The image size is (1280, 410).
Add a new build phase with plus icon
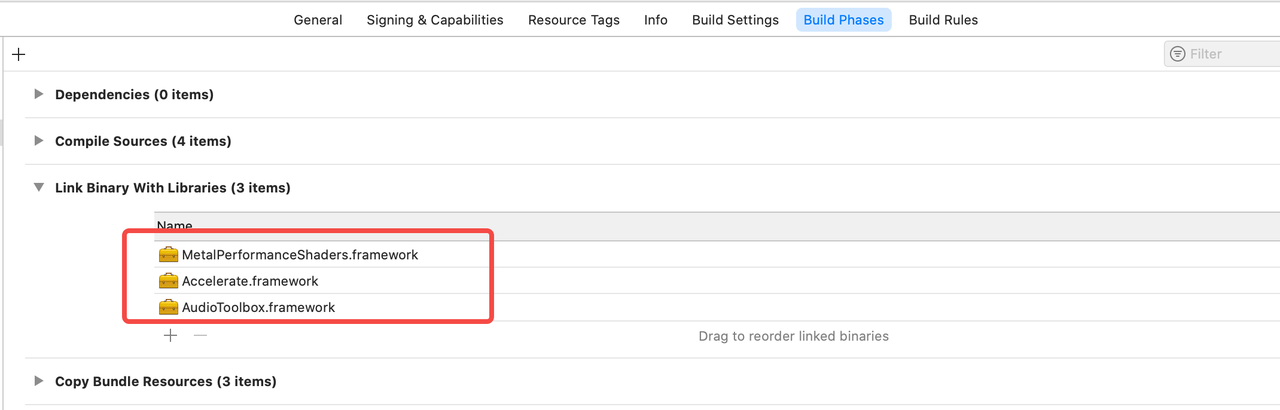point(18,54)
